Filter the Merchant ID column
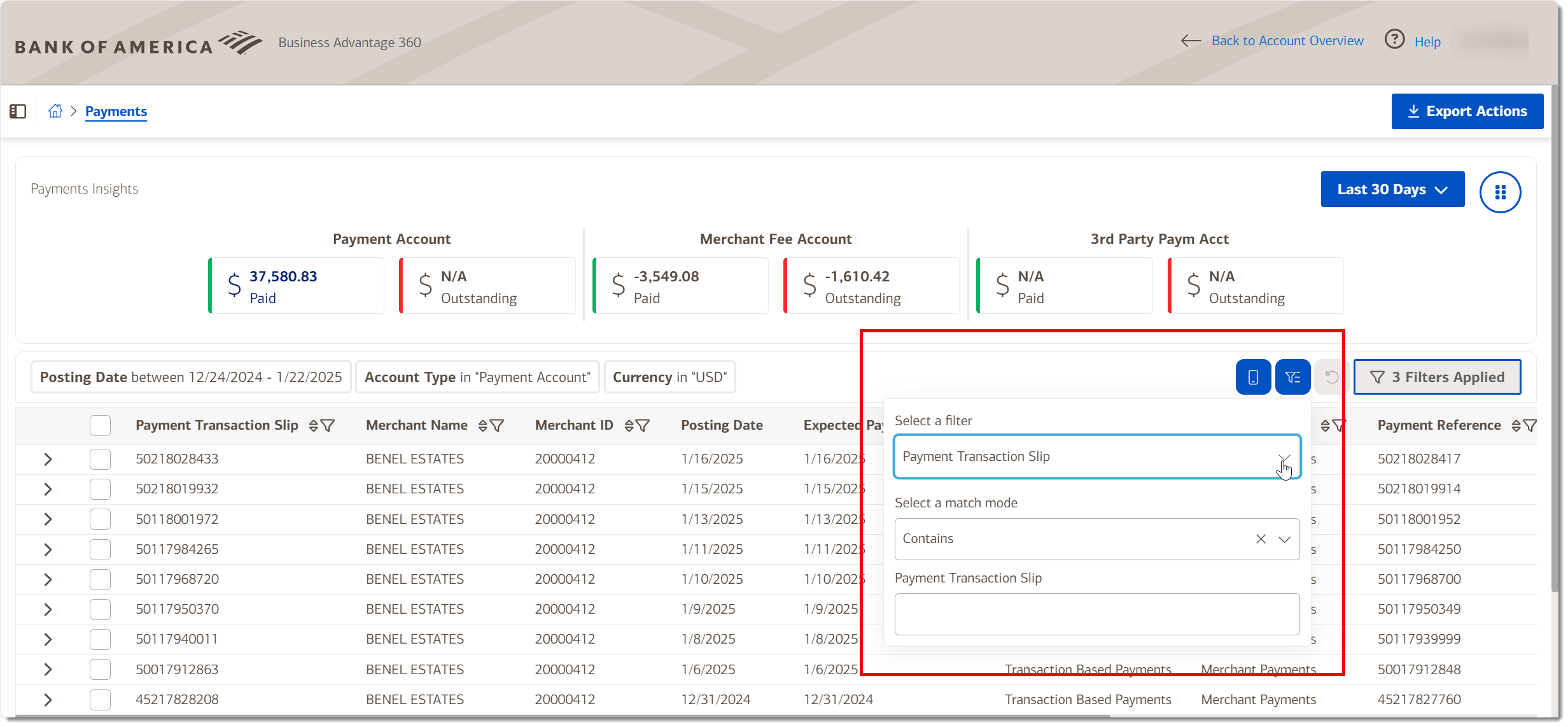 (643, 426)
